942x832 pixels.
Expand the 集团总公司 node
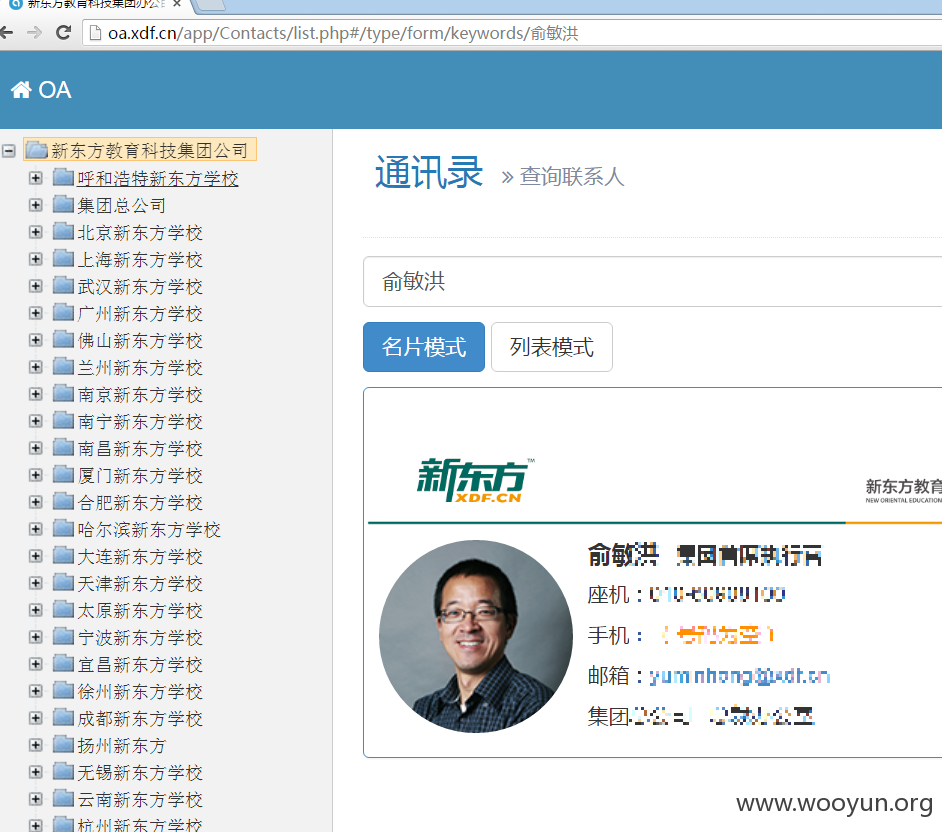point(35,205)
